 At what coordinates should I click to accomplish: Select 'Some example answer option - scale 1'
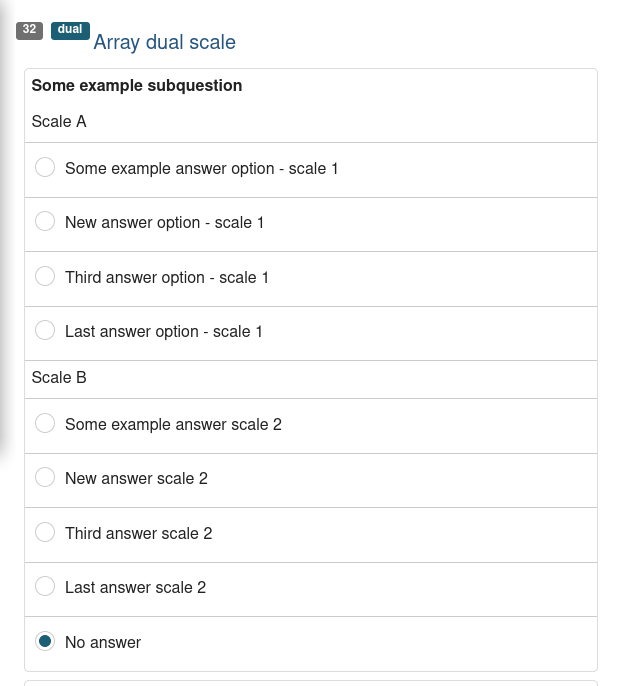[x=45, y=168]
